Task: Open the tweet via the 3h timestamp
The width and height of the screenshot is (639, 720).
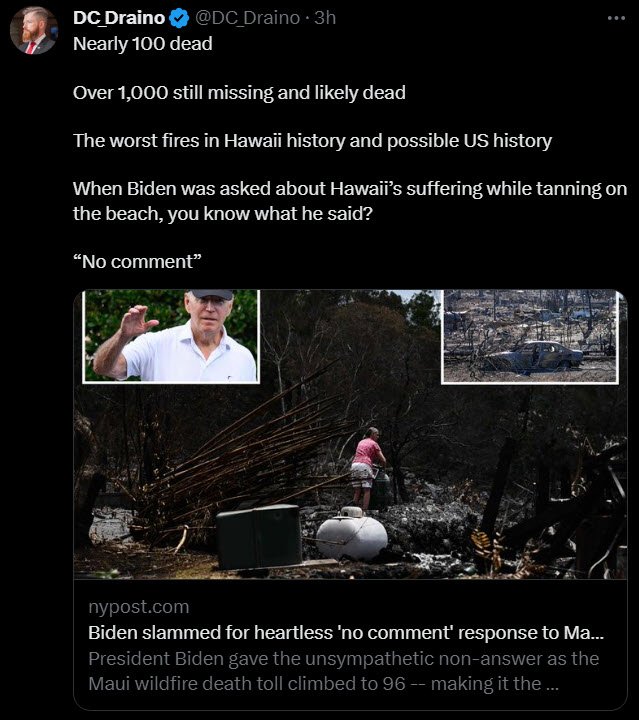Action: point(325,18)
